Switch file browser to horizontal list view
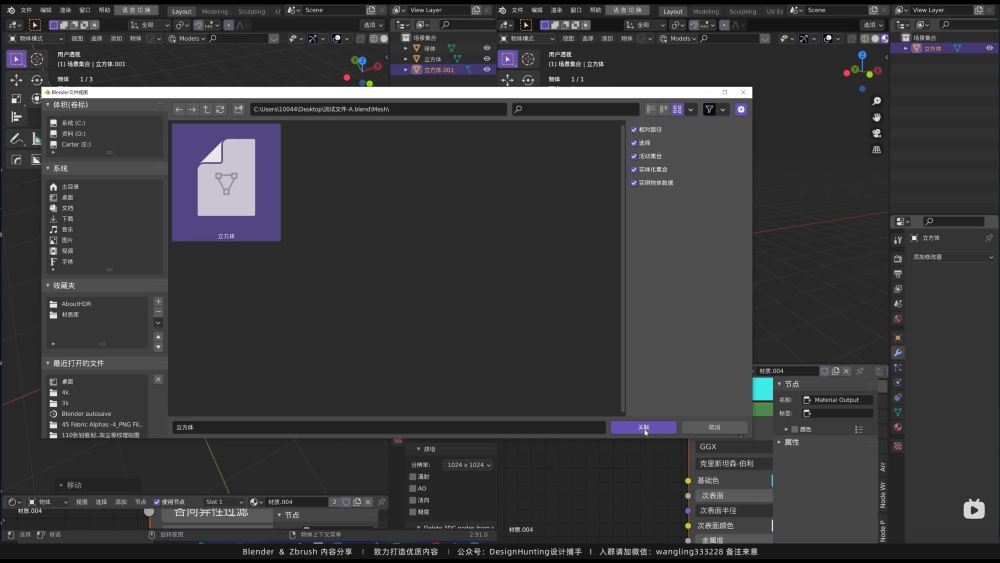Screen dimensions: 1000x563 (664, 110)
